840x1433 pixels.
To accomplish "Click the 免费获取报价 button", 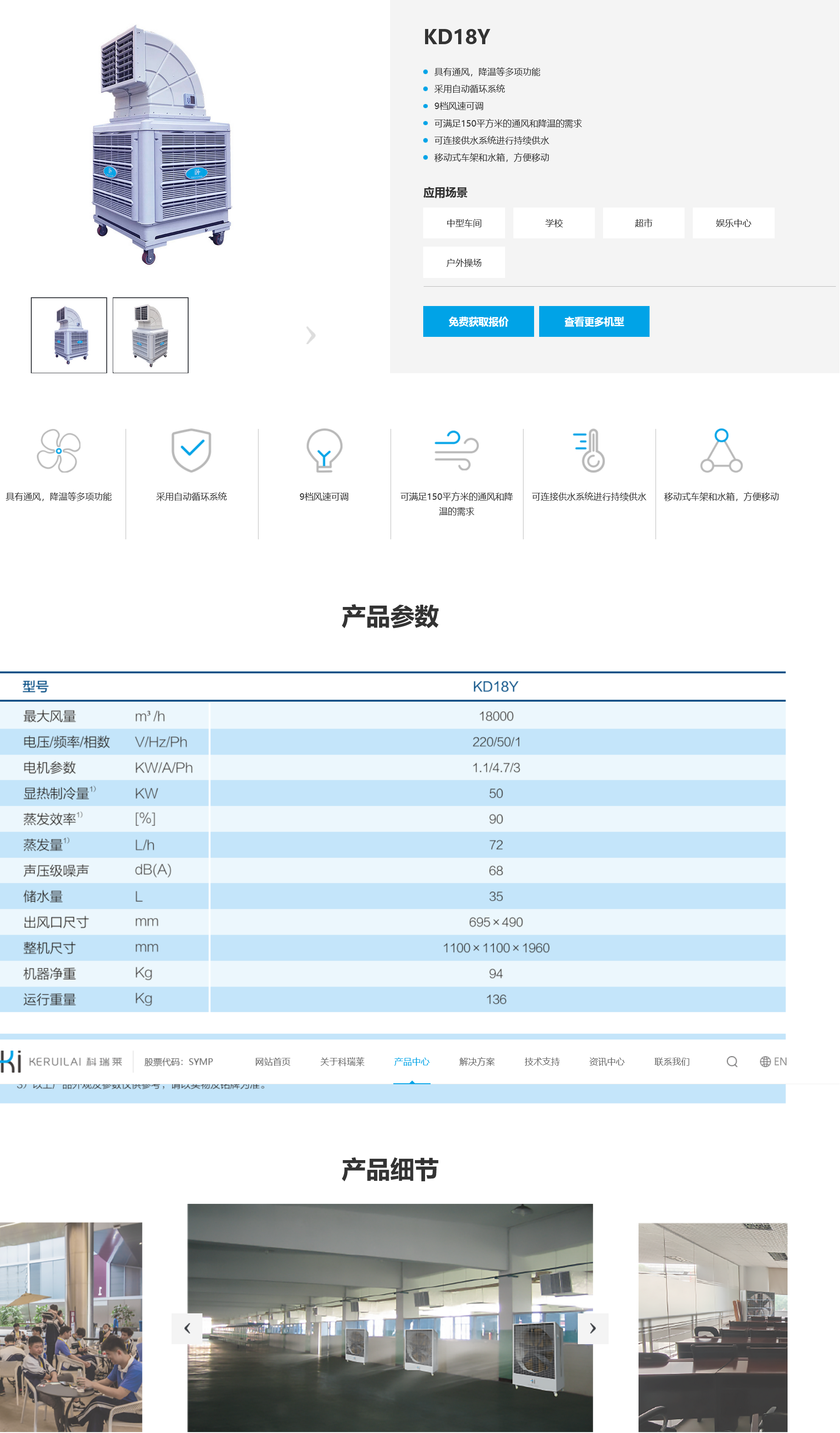I will click(x=478, y=322).
